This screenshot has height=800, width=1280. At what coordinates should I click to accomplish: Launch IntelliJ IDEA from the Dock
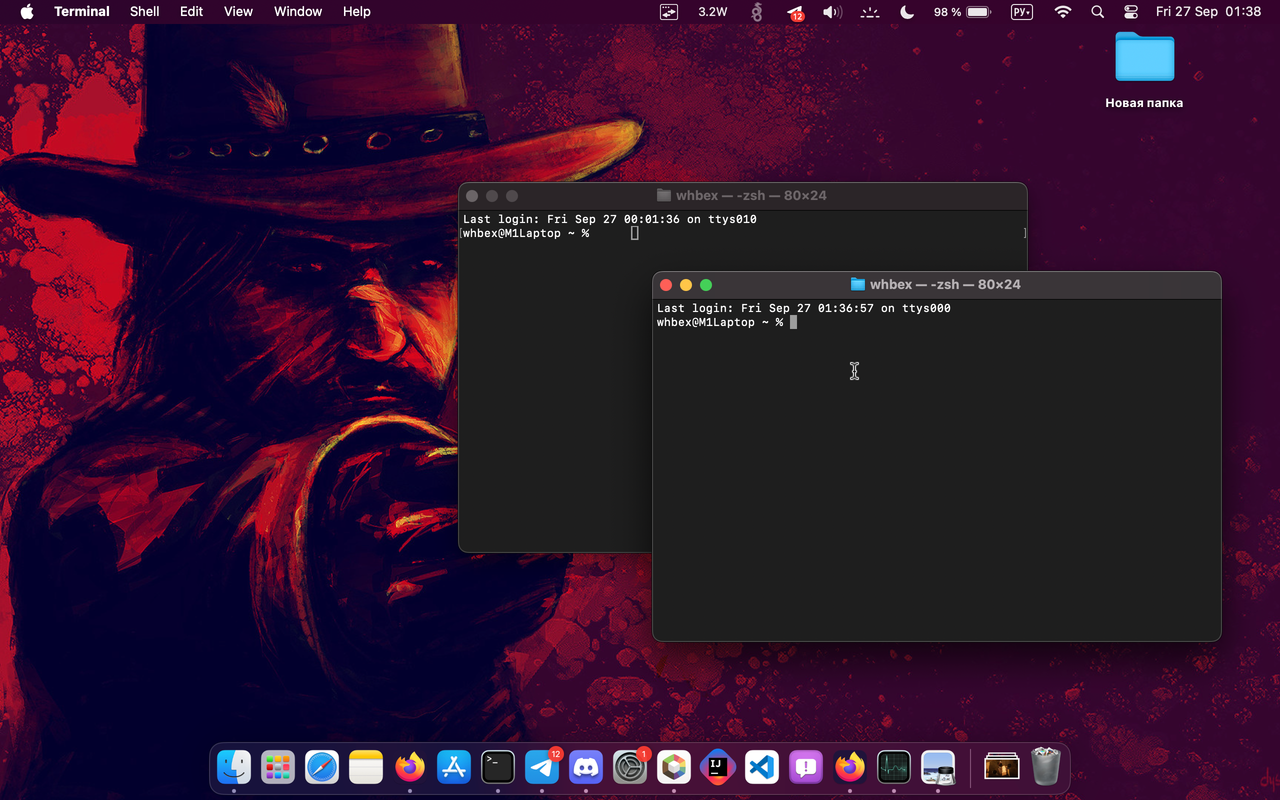[x=718, y=768]
